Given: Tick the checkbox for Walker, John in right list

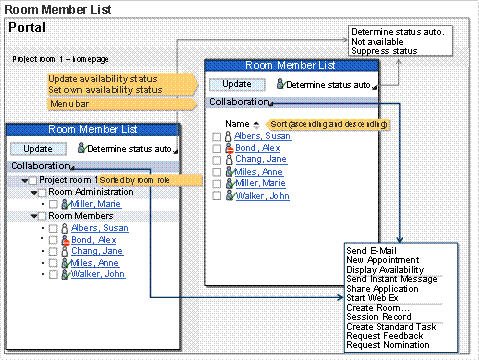Looking at the screenshot, I should pyautogui.click(x=217, y=196).
